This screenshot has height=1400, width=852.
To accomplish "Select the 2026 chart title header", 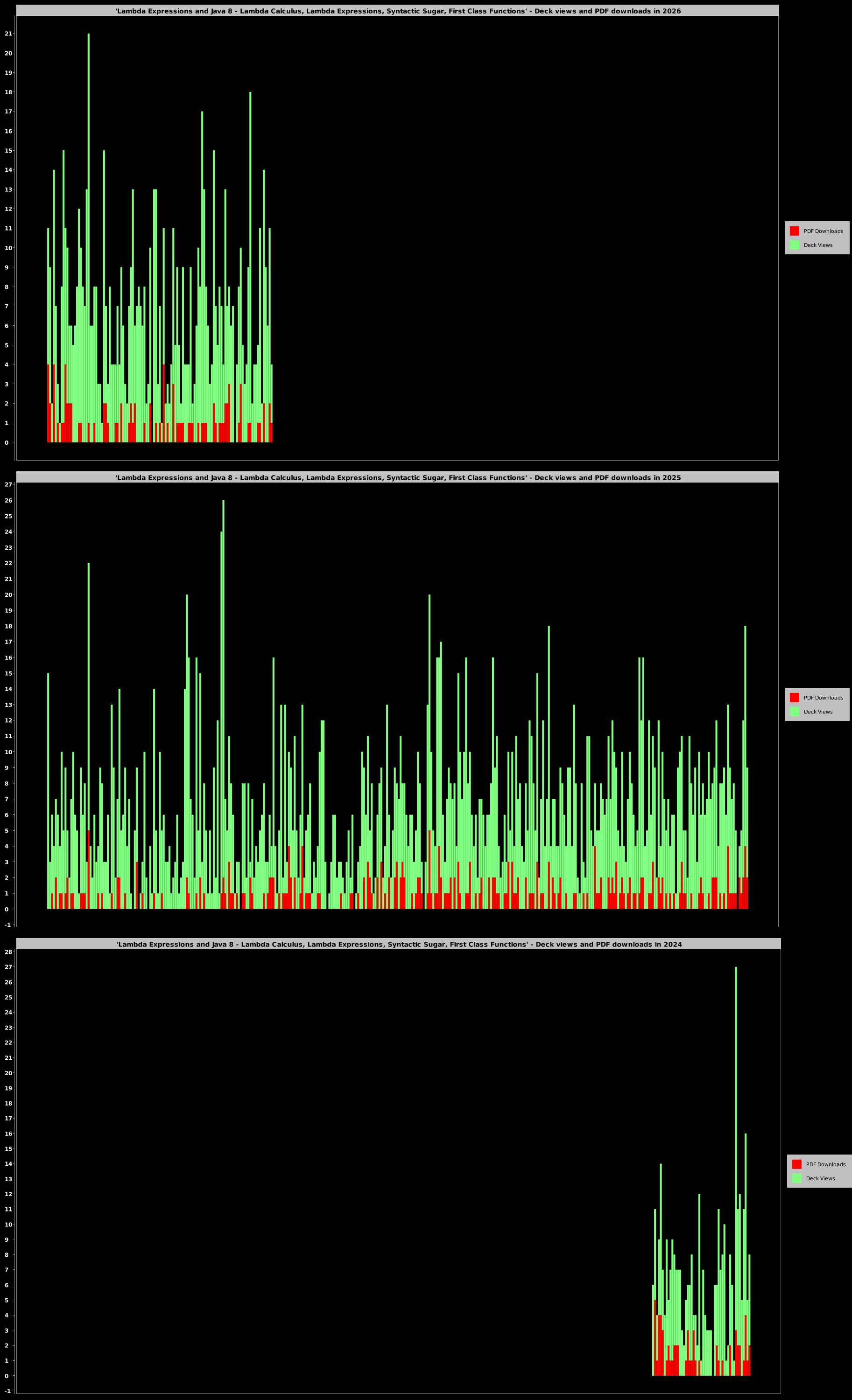I will click(397, 11).
